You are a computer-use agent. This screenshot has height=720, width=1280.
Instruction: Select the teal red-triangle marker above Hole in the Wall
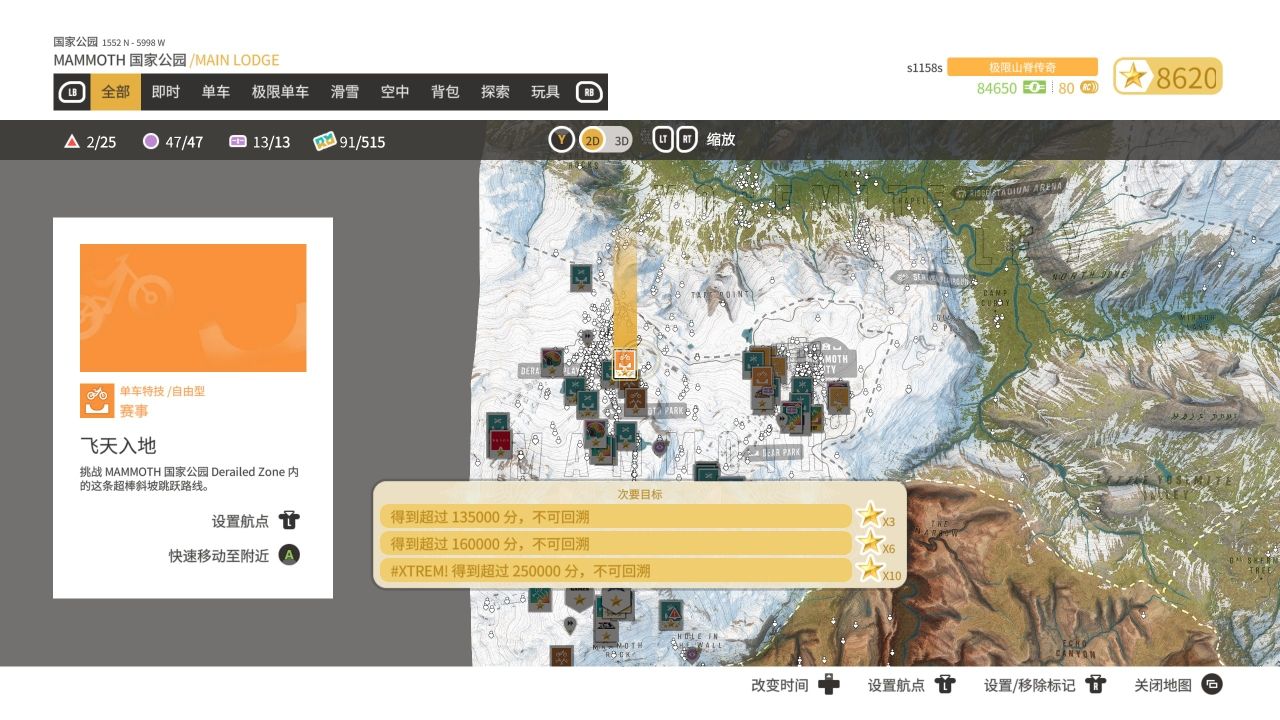pyautogui.click(x=671, y=613)
